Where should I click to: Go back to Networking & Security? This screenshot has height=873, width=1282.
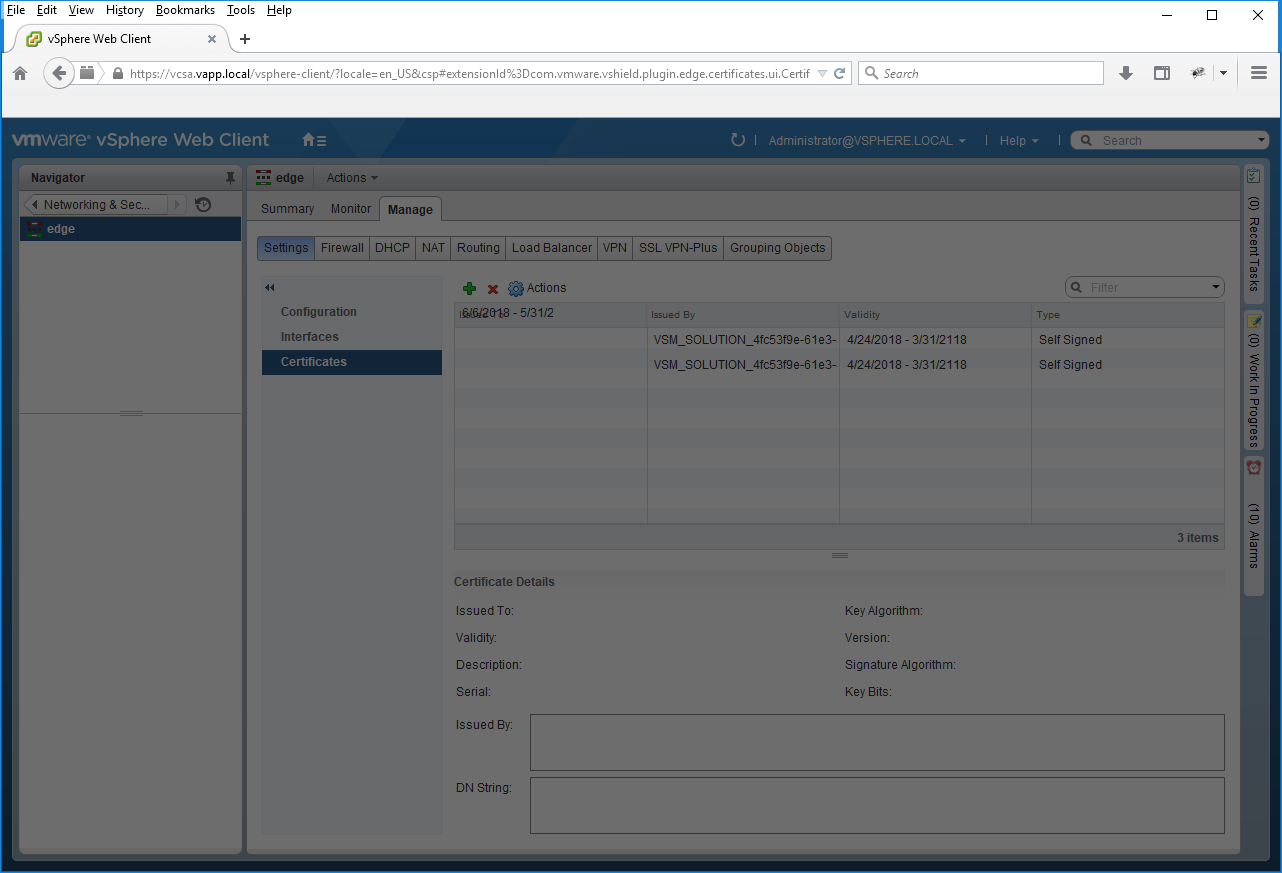click(x=96, y=205)
